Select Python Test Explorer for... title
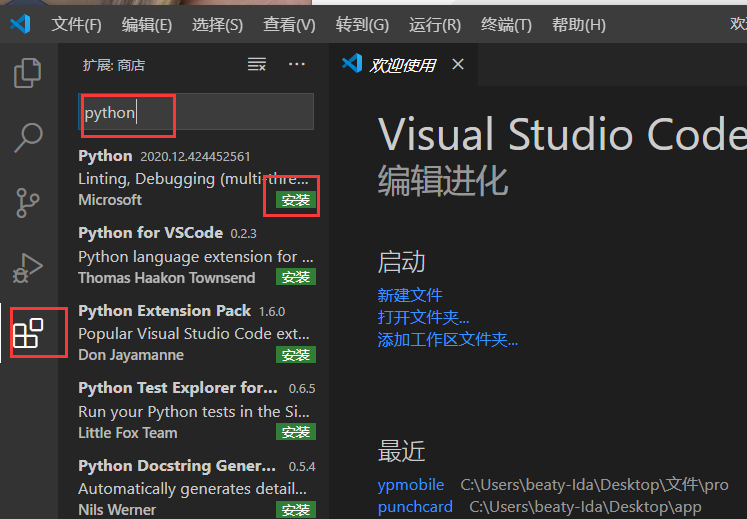The height and width of the screenshot is (519, 747). (178, 388)
